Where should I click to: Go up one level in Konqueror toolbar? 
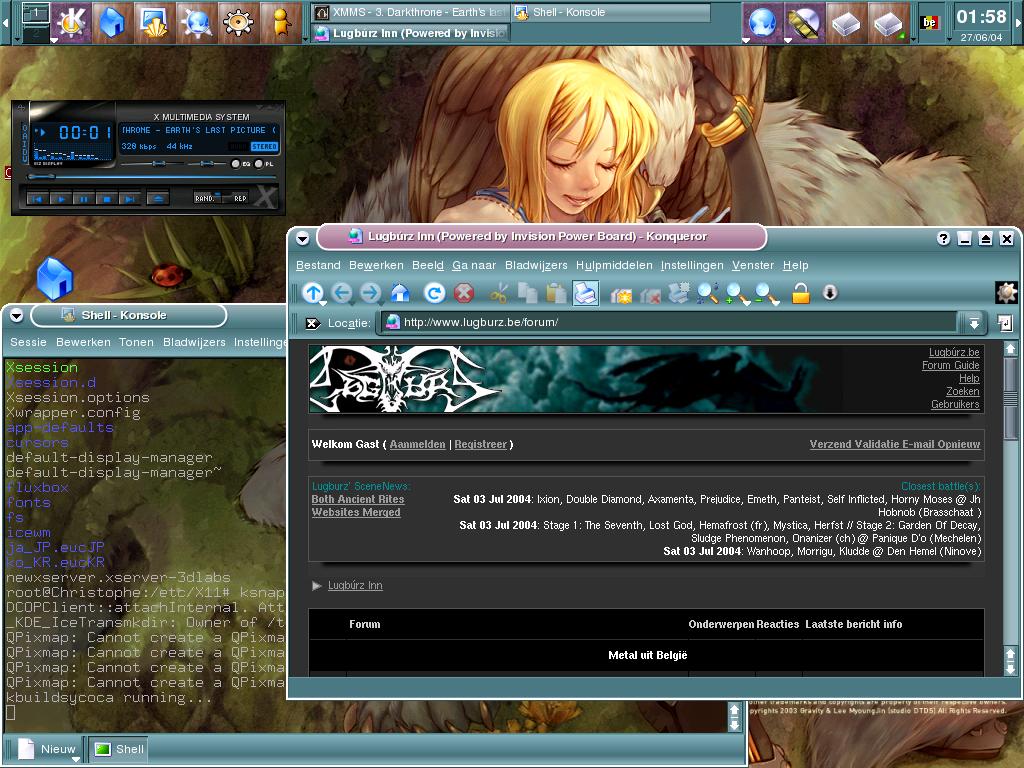point(313,293)
